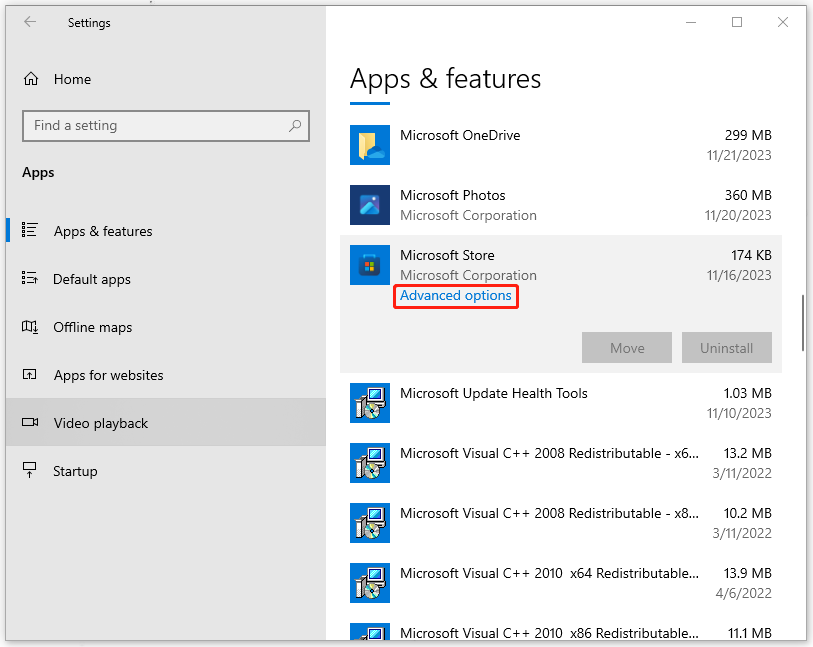Click the Microsoft Update Health Tools icon
This screenshot has width=813, height=647.
point(370,403)
